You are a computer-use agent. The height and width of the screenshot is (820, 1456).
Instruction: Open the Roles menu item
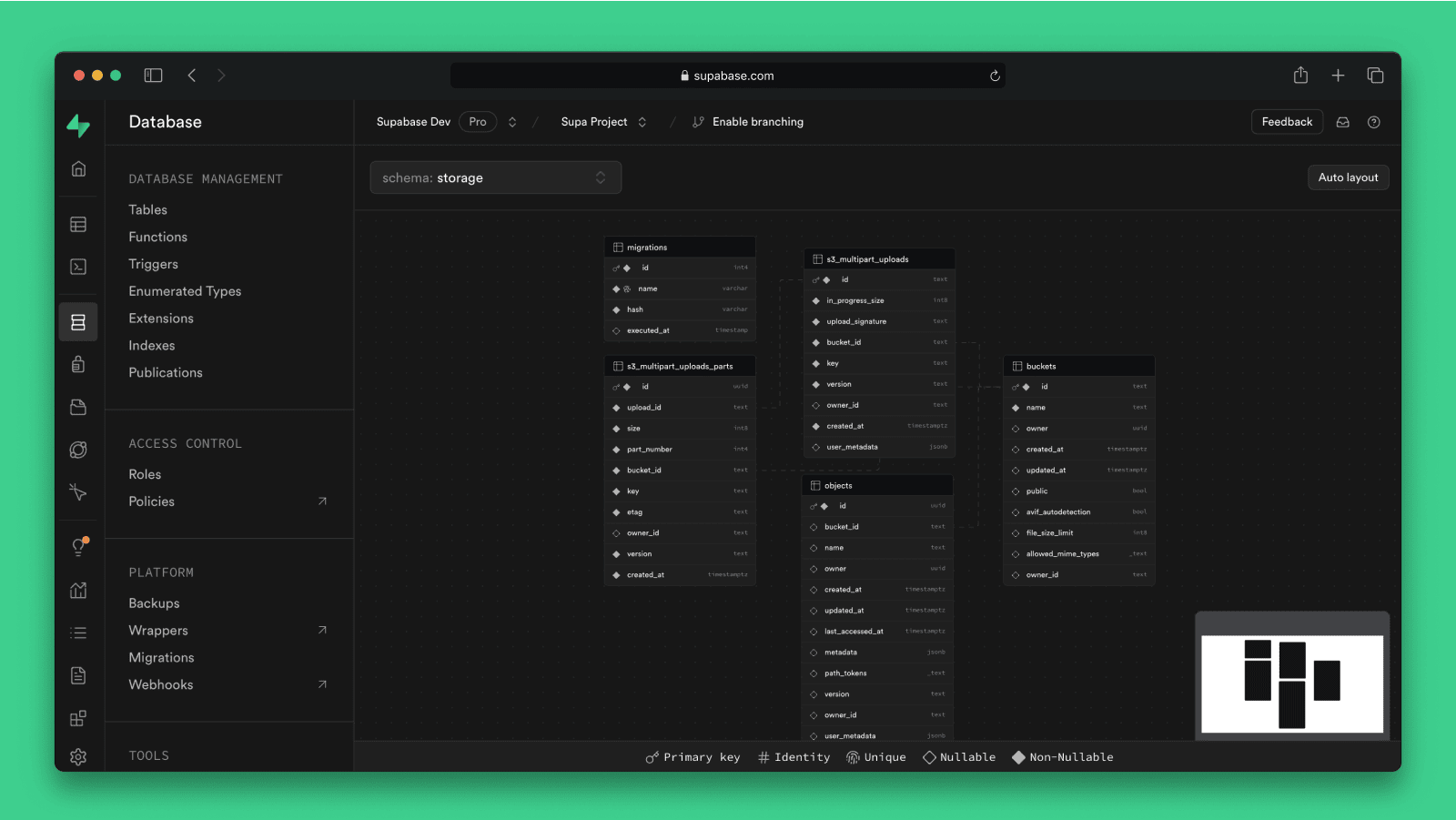point(145,474)
